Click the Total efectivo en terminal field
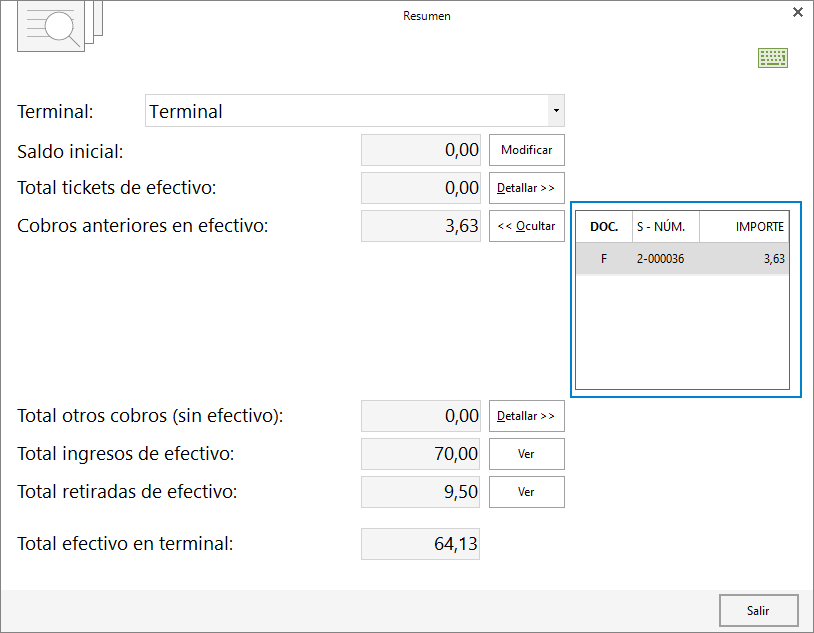This screenshot has width=814, height=633. [x=420, y=544]
